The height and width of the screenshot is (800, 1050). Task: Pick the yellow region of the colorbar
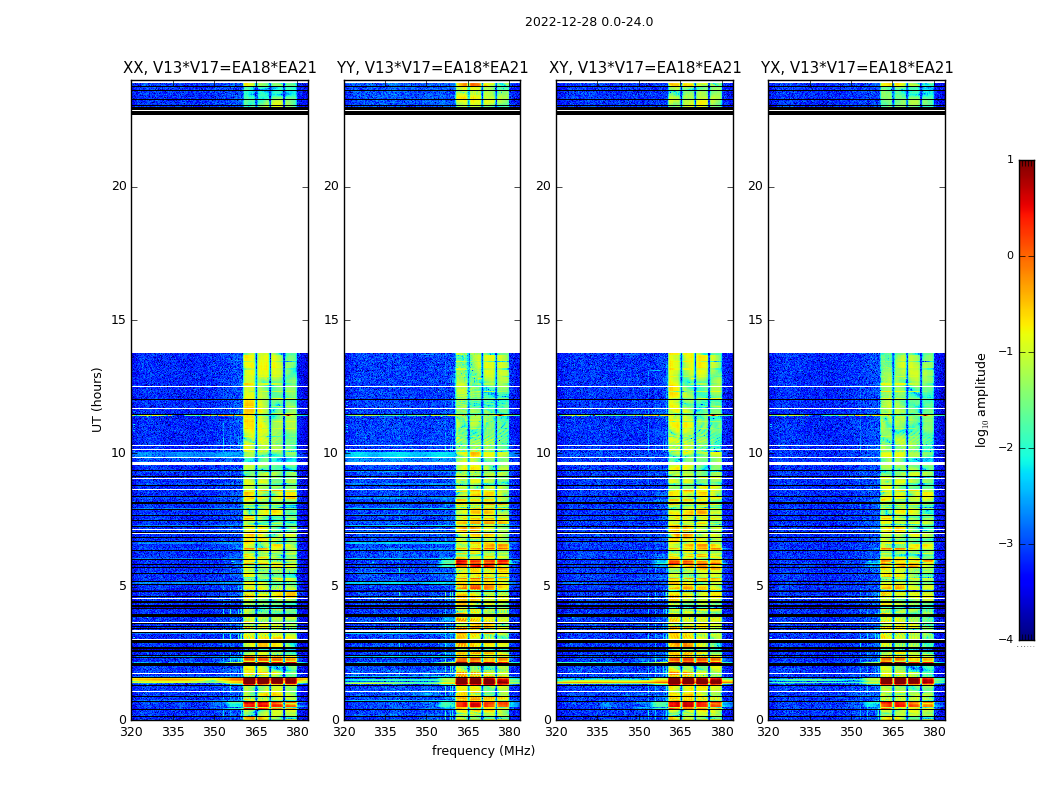coord(1026,330)
